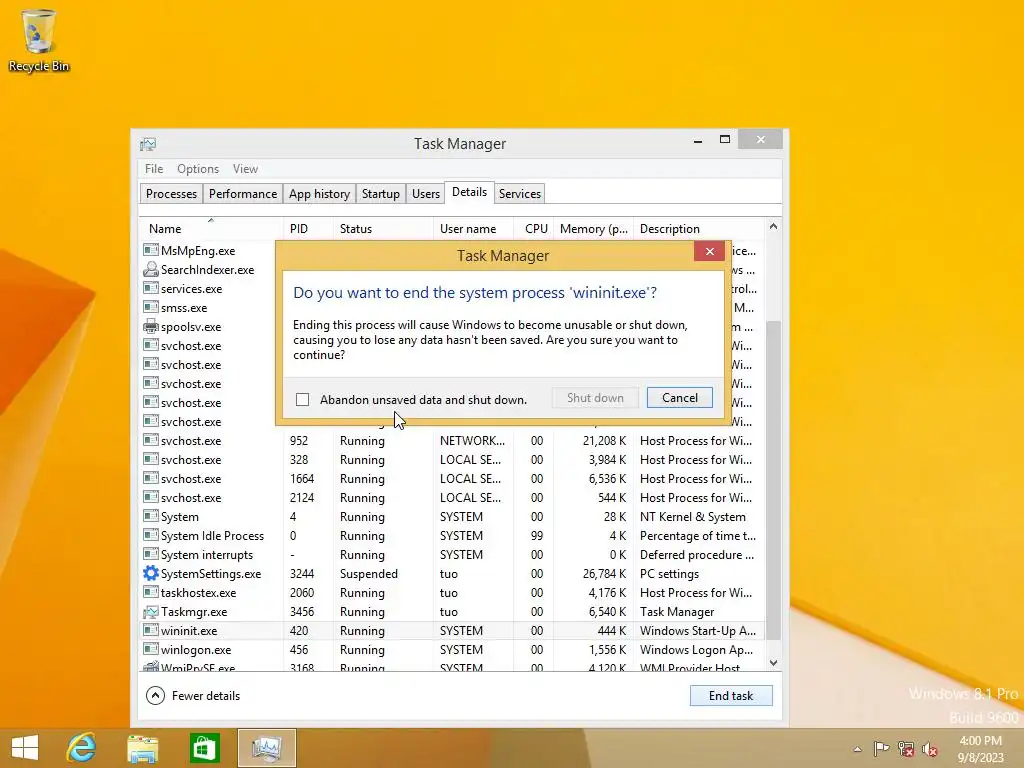Click the End task button

pos(731,696)
